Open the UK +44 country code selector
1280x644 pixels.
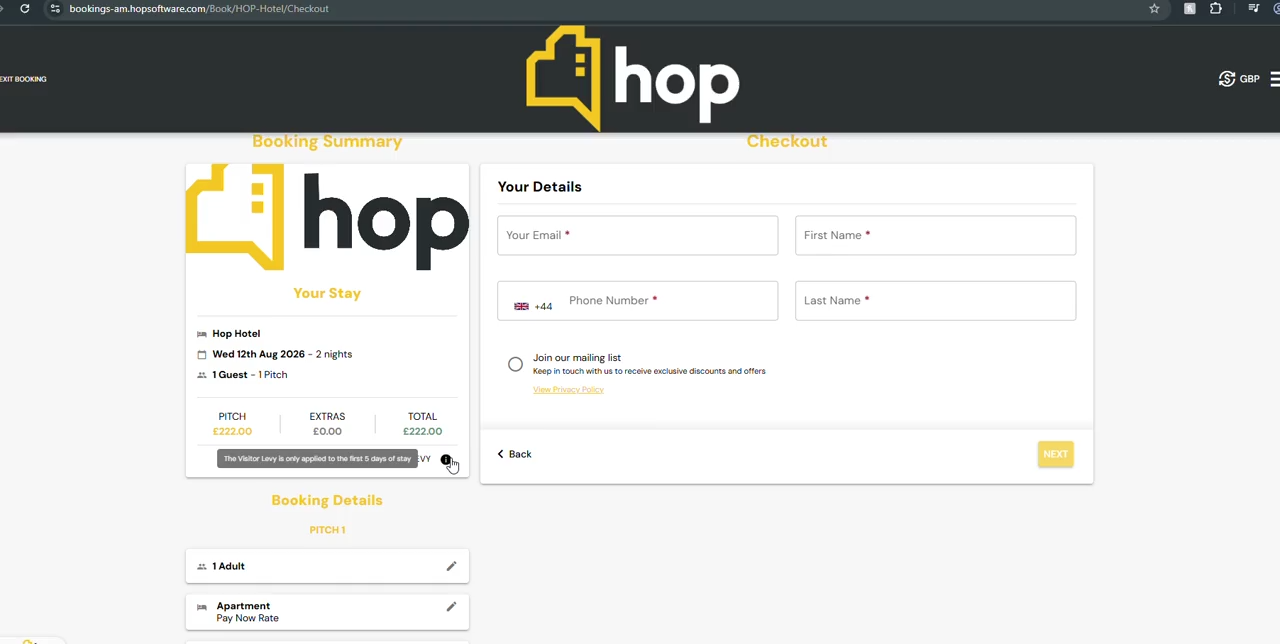point(533,306)
